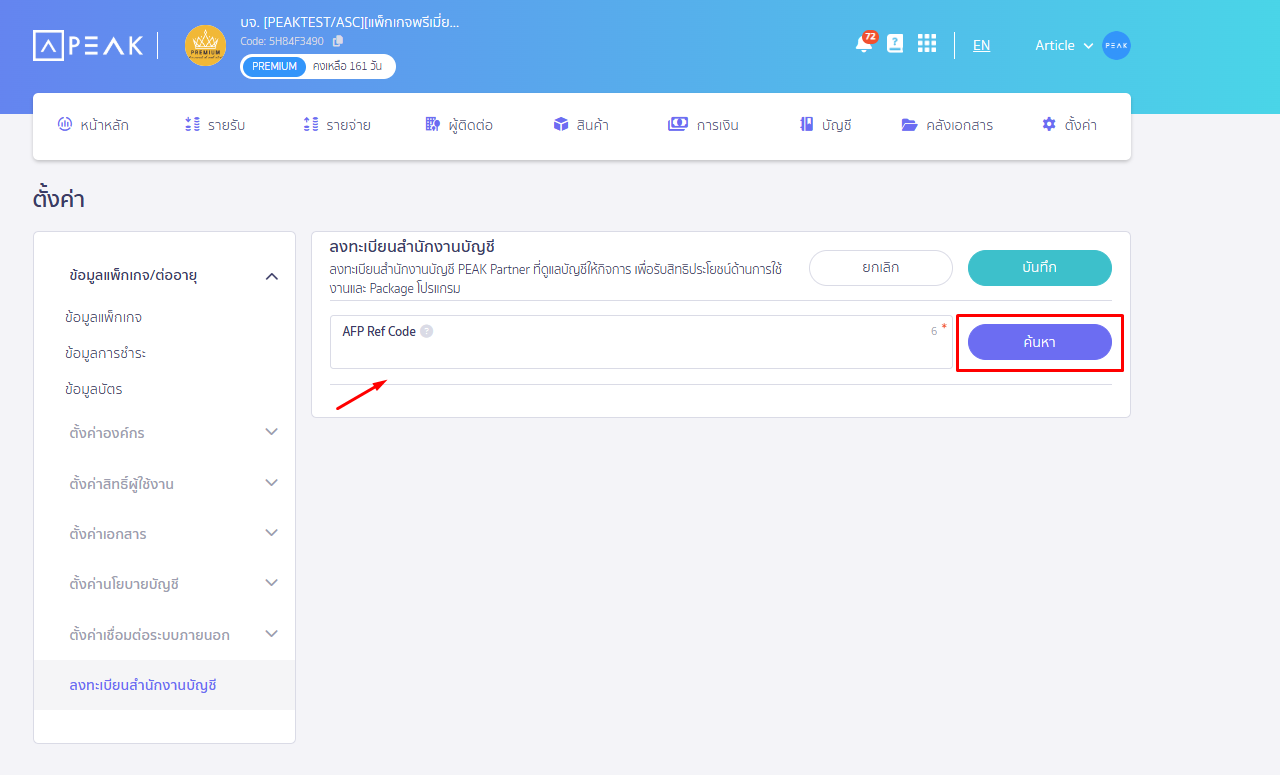
Task: Click the ค้นหา search button
Action: pos(1039,342)
